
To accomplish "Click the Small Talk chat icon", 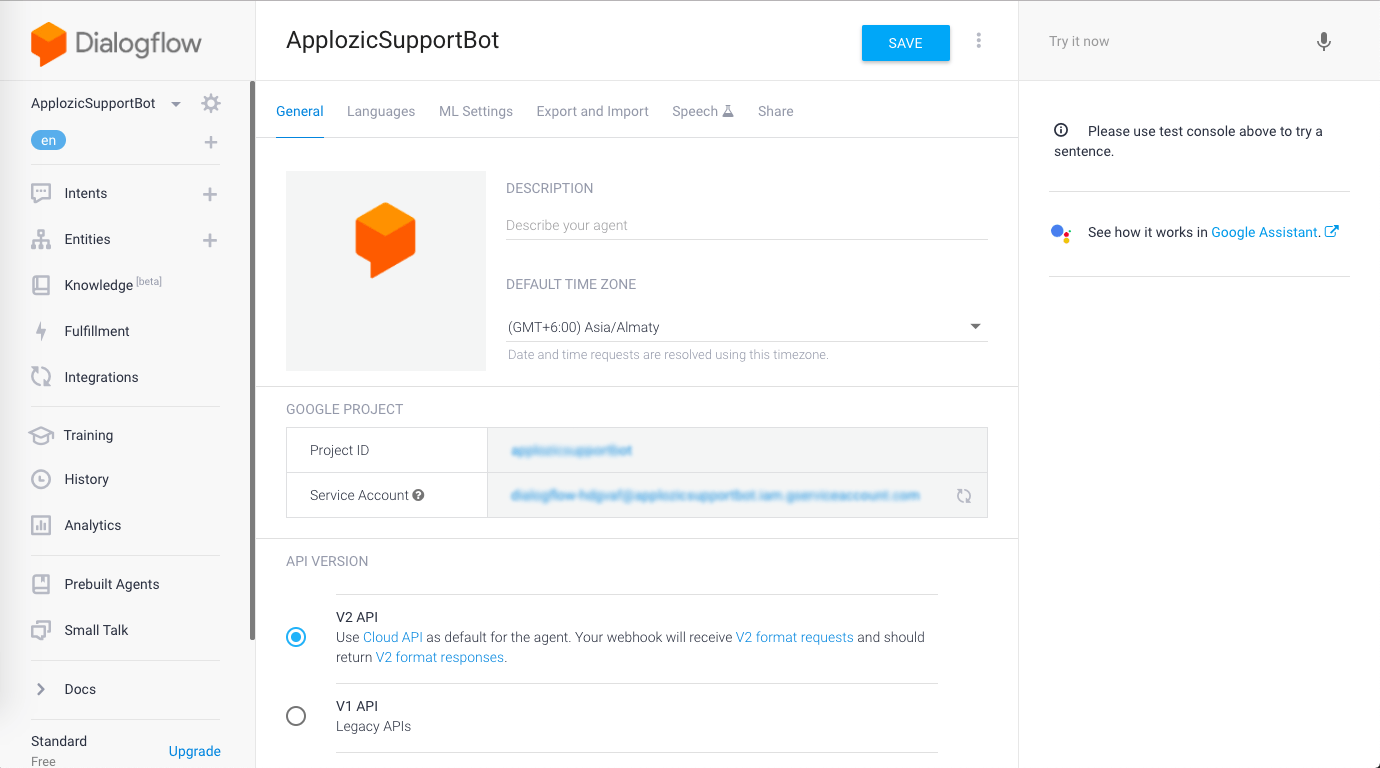I will pyautogui.click(x=41, y=630).
